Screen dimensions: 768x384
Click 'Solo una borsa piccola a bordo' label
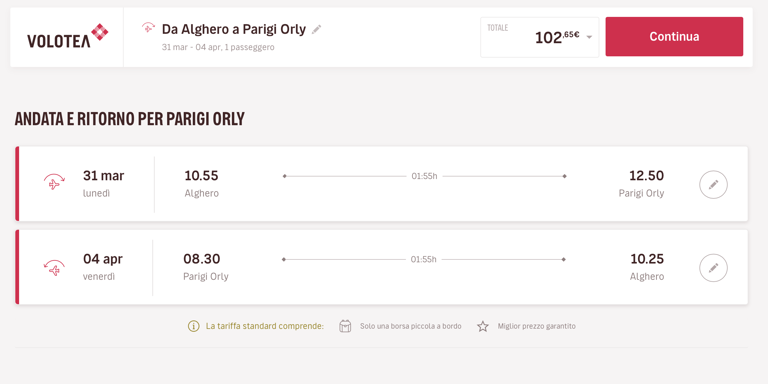(x=410, y=326)
